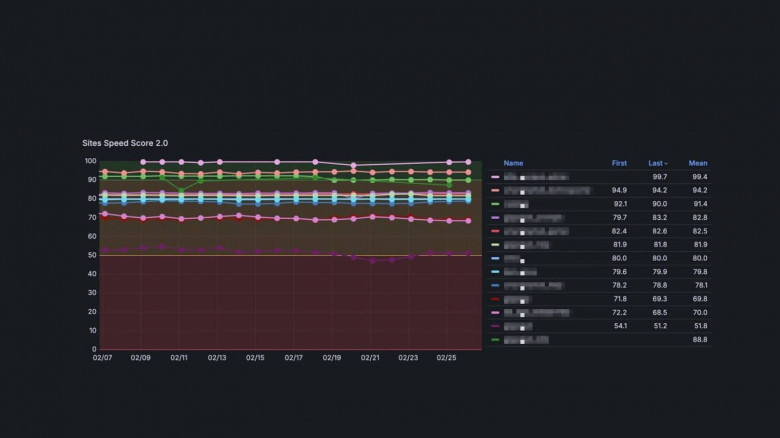
Task: Click the dark purple line's lowest point at 02/21
Action: (372, 261)
